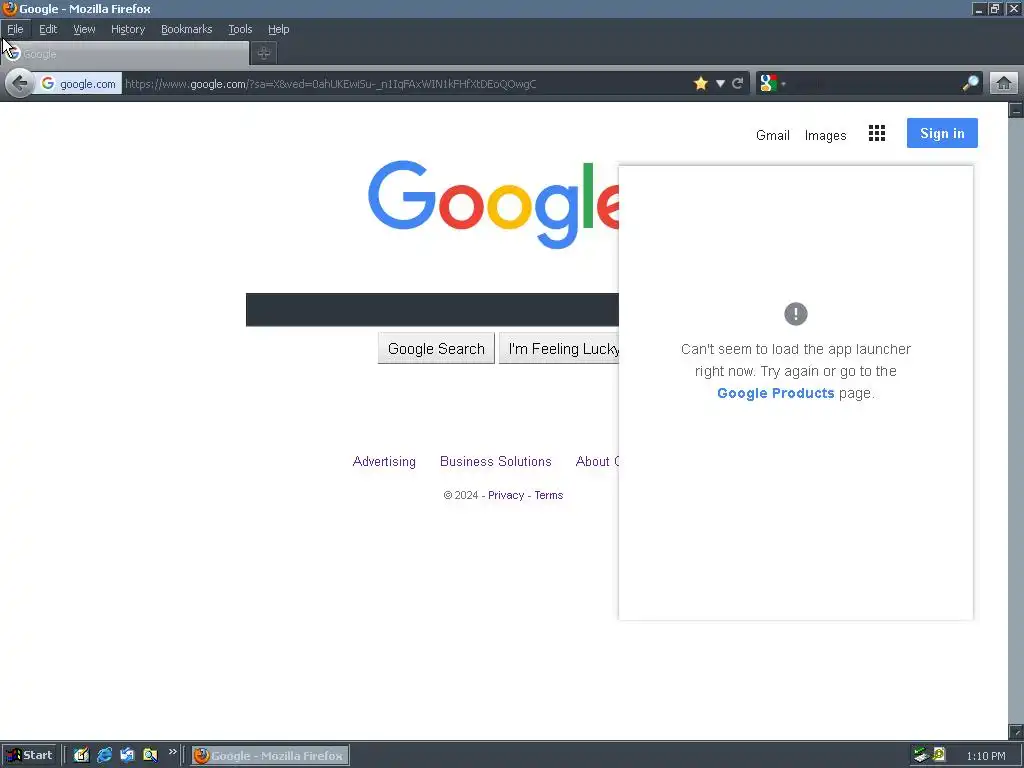1024x768 pixels.
Task: Focus the dark Google search input box
Action: 432,310
